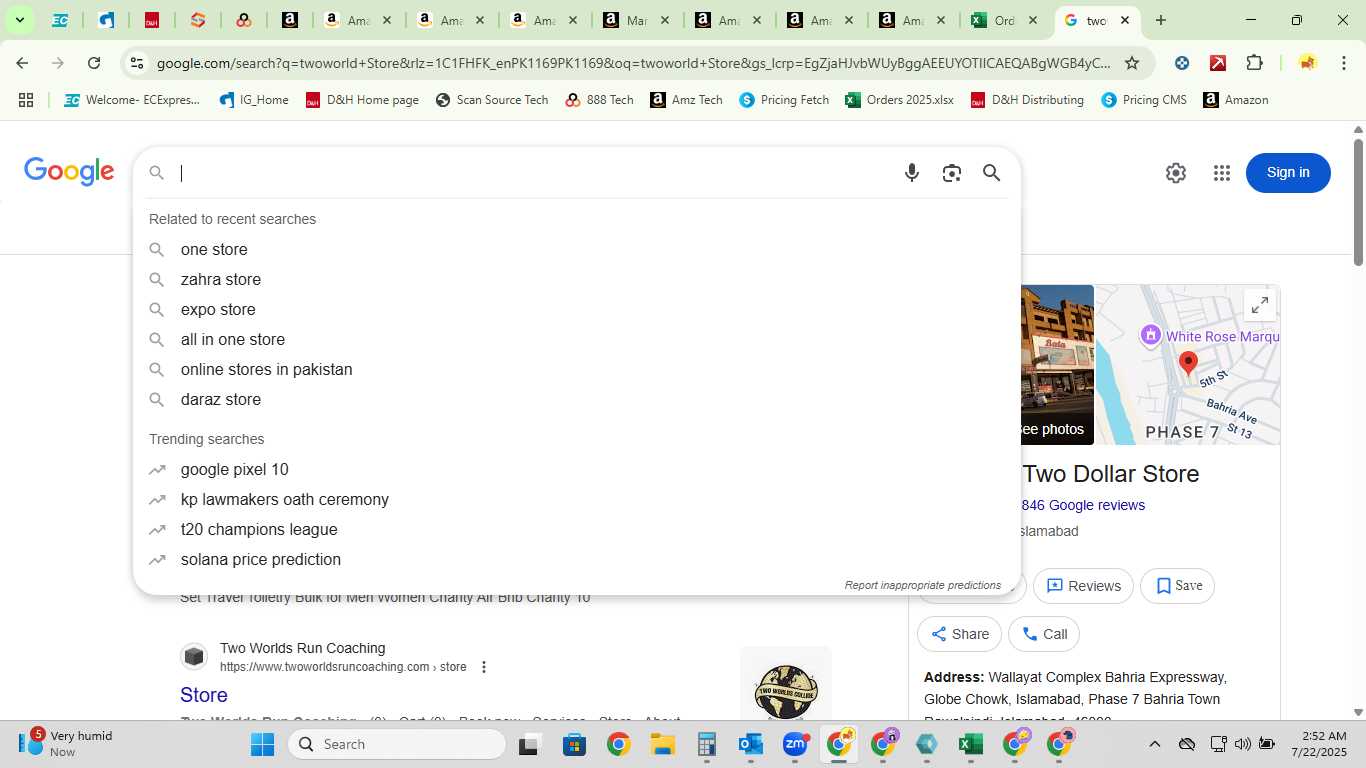Expand the map in the knowledge panel
Screen dimensions: 1366x768
1260,305
